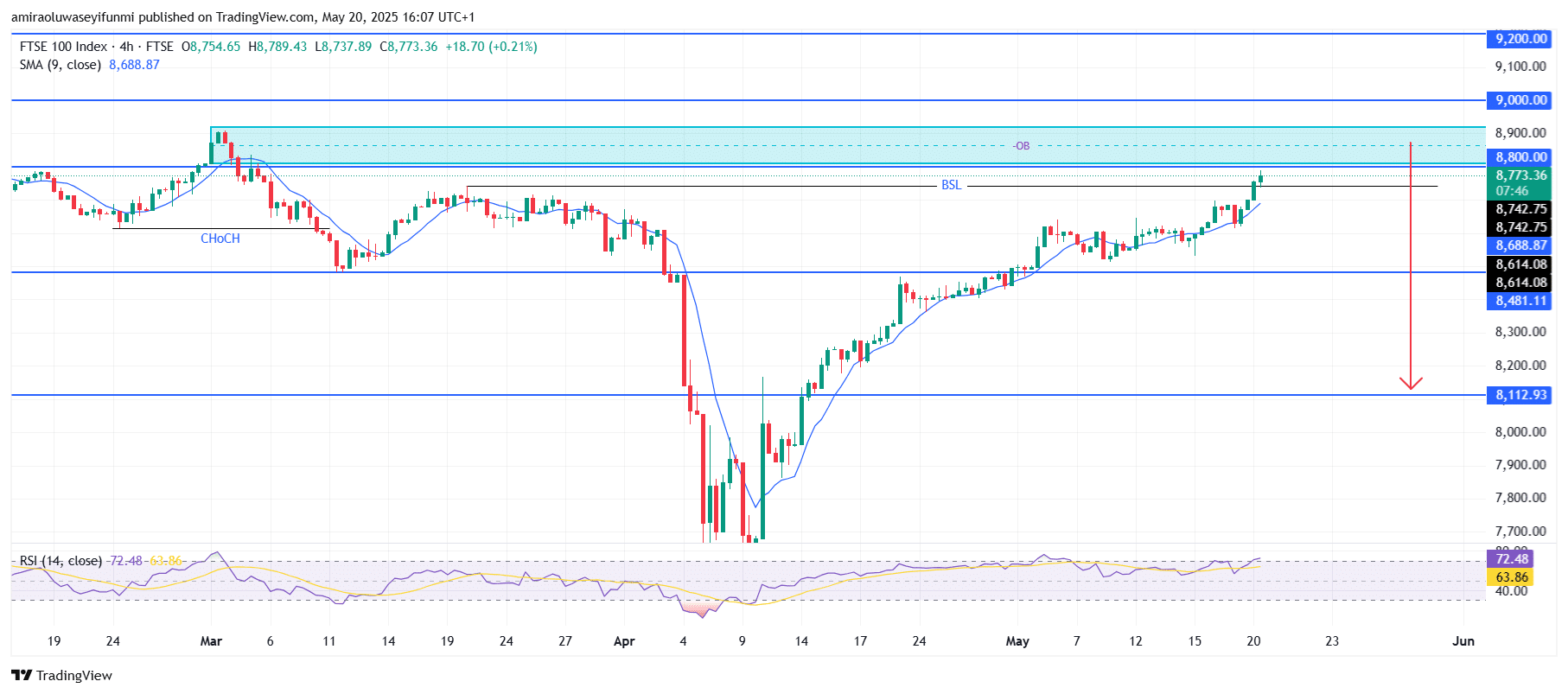Click the blue 8,688.87 SMA axis label
Screen dimensions: 1568x694
click(1520, 245)
